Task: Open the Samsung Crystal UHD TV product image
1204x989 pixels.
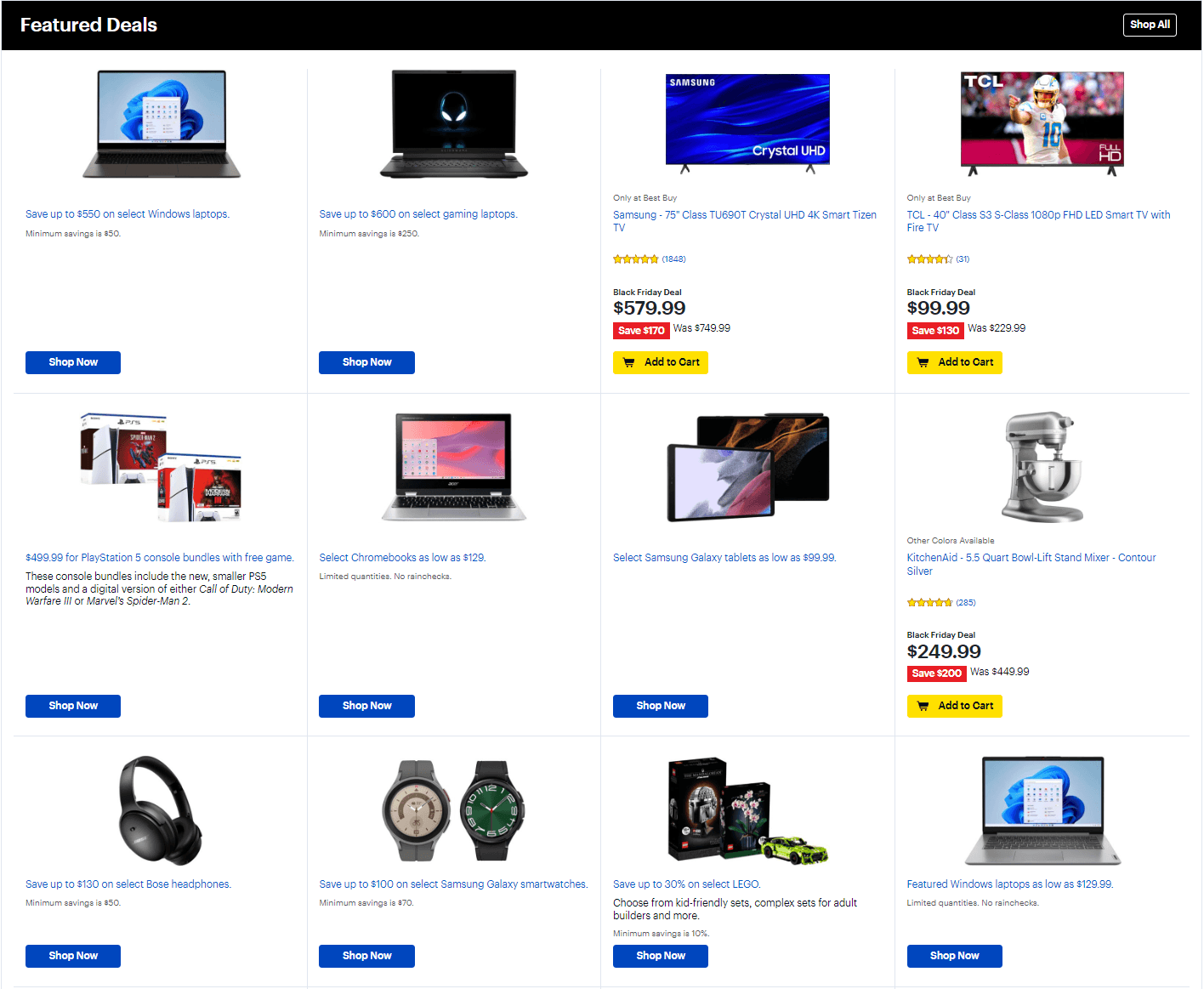Action: point(747,123)
